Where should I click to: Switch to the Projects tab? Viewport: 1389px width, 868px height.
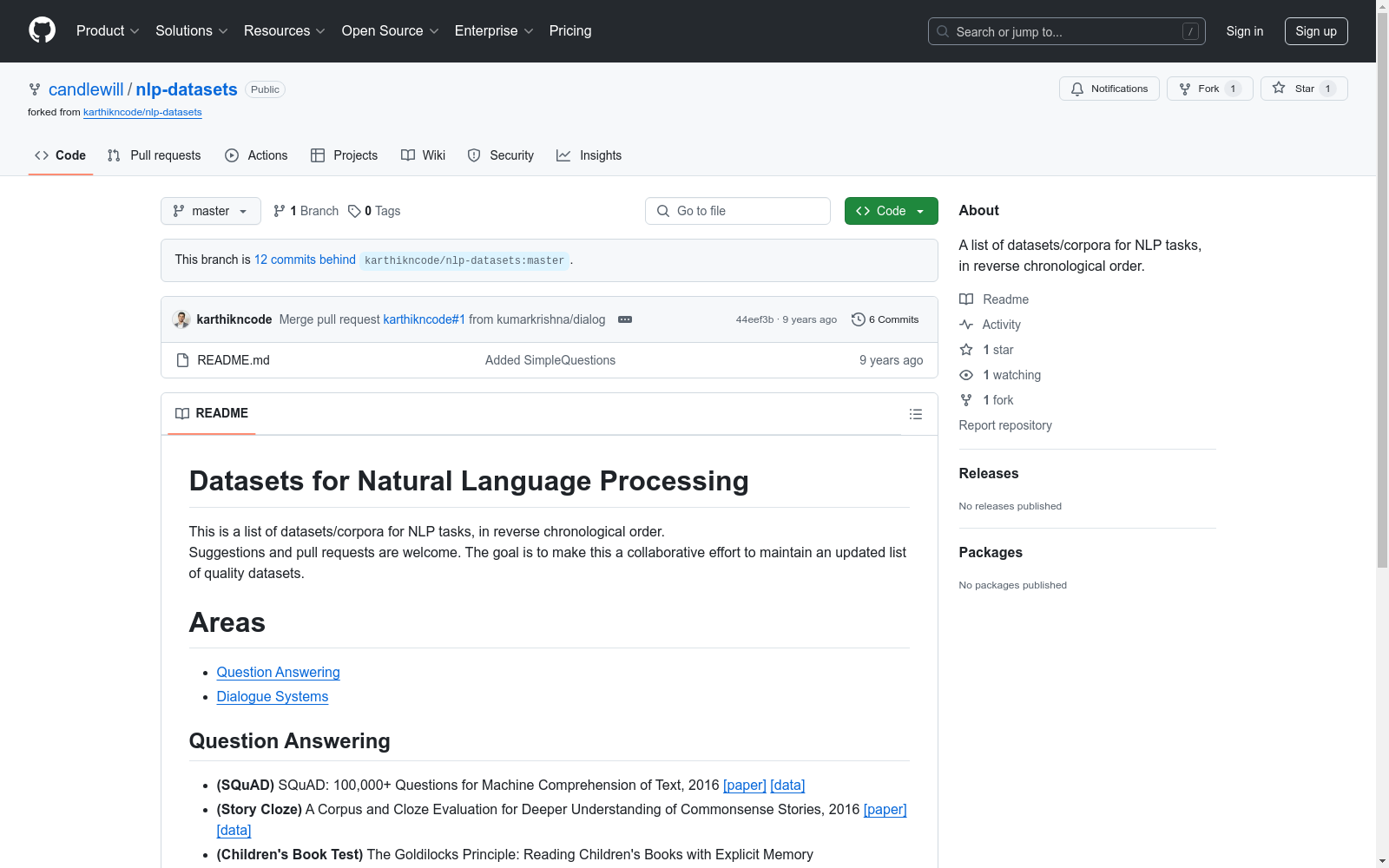coord(345,155)
